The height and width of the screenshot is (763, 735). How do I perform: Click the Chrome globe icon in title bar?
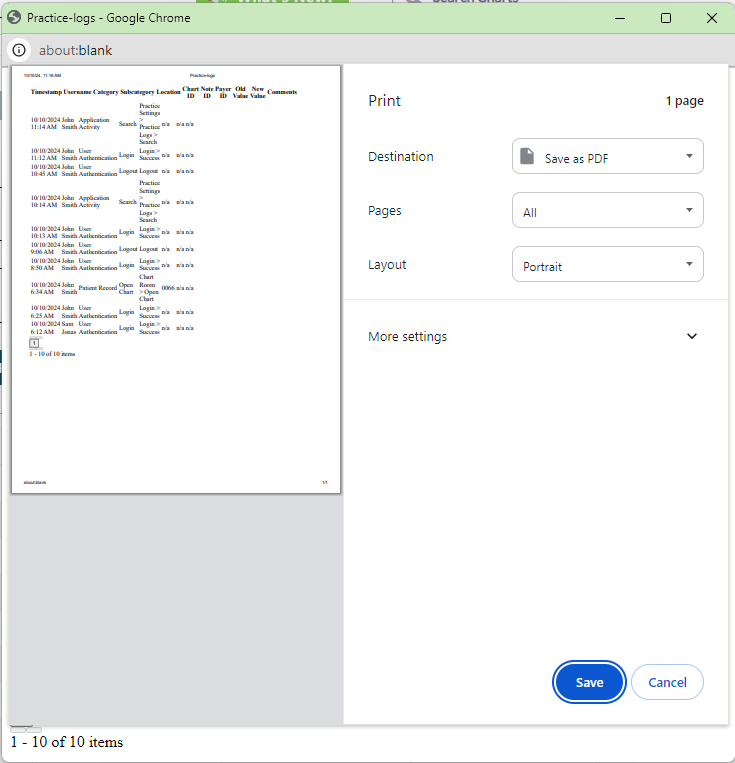pyautogui.click(x=14, y=18)
